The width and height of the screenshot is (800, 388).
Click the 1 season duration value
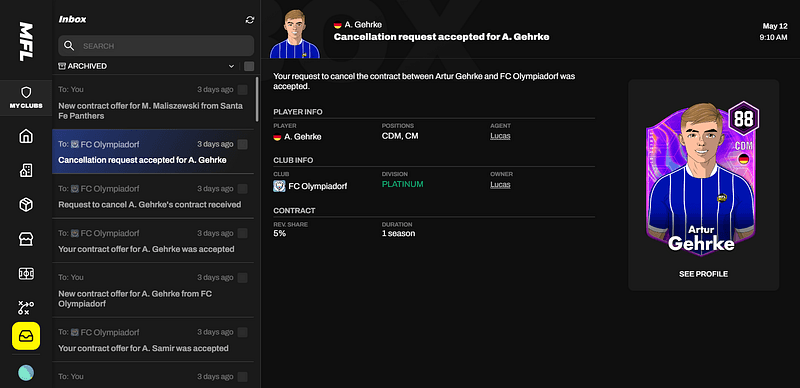coord(398,233)
